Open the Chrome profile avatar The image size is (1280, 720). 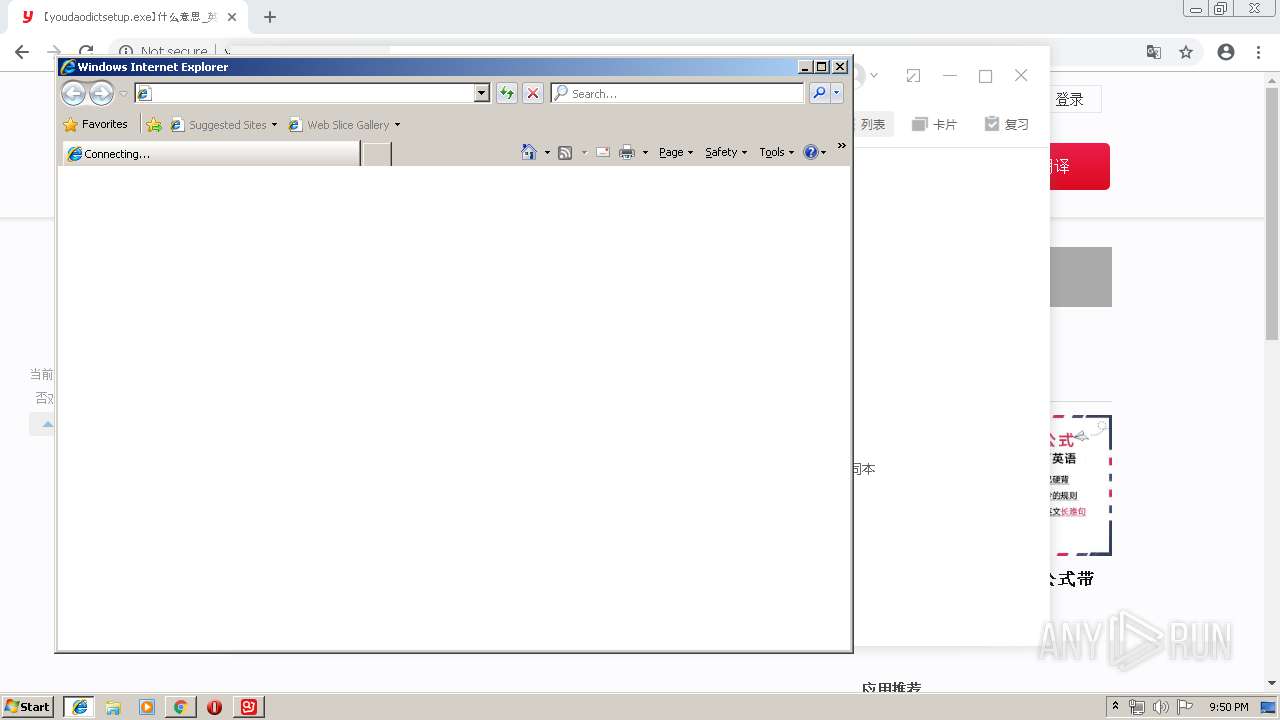click(x=1226, y=52)
